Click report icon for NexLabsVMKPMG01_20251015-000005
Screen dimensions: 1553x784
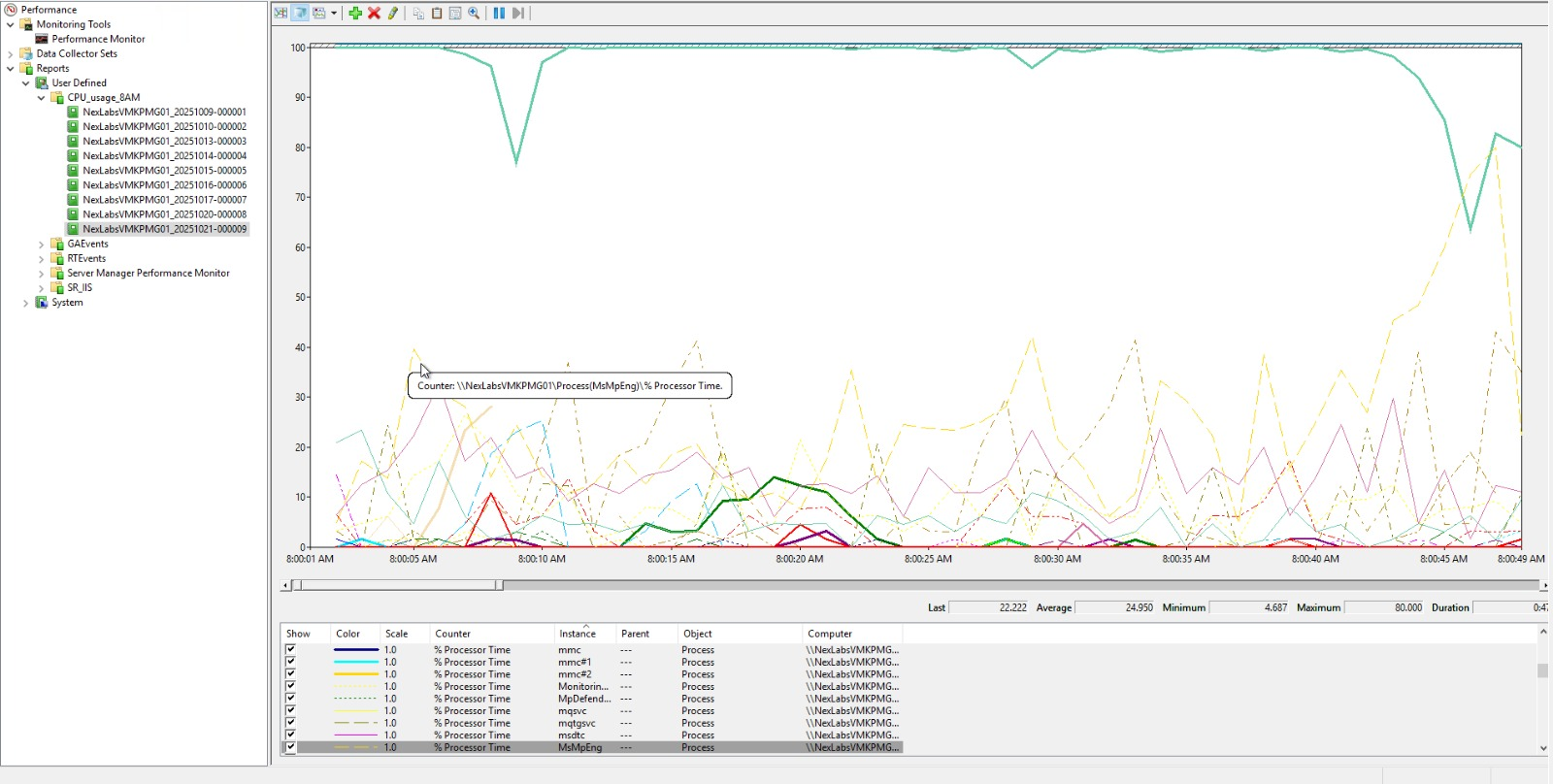coord(73,170)
